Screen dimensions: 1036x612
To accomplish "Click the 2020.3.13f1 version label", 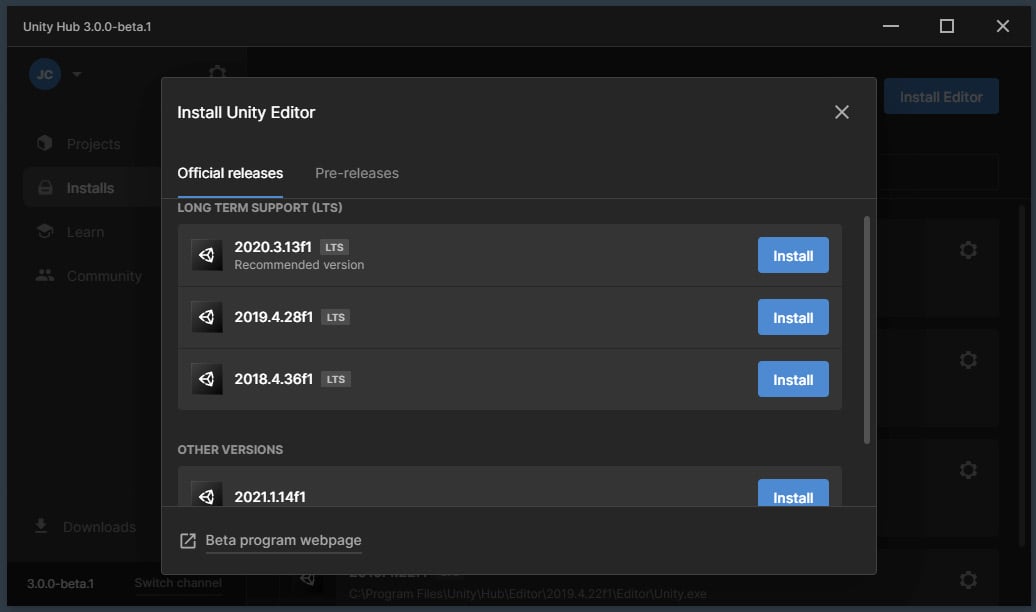I will click(x=273, y=247).
